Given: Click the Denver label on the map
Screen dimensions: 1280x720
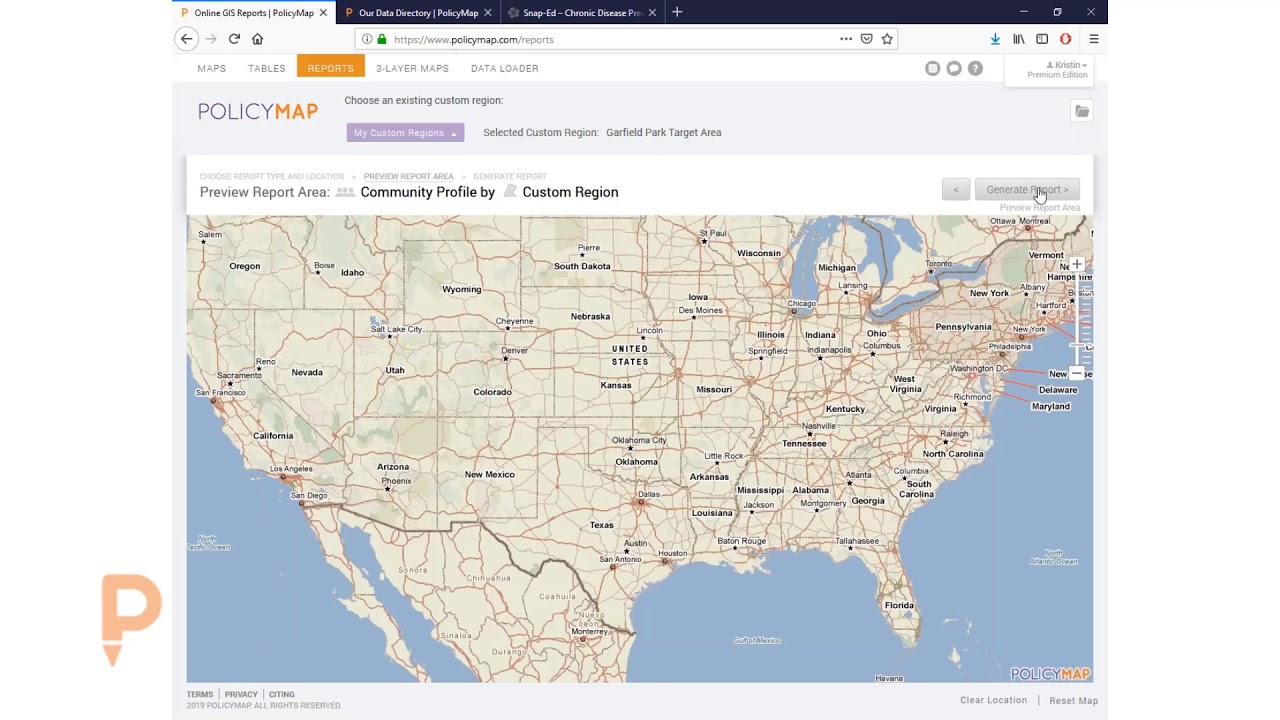Looking at the screenshot, I should (x=514, y=351).
